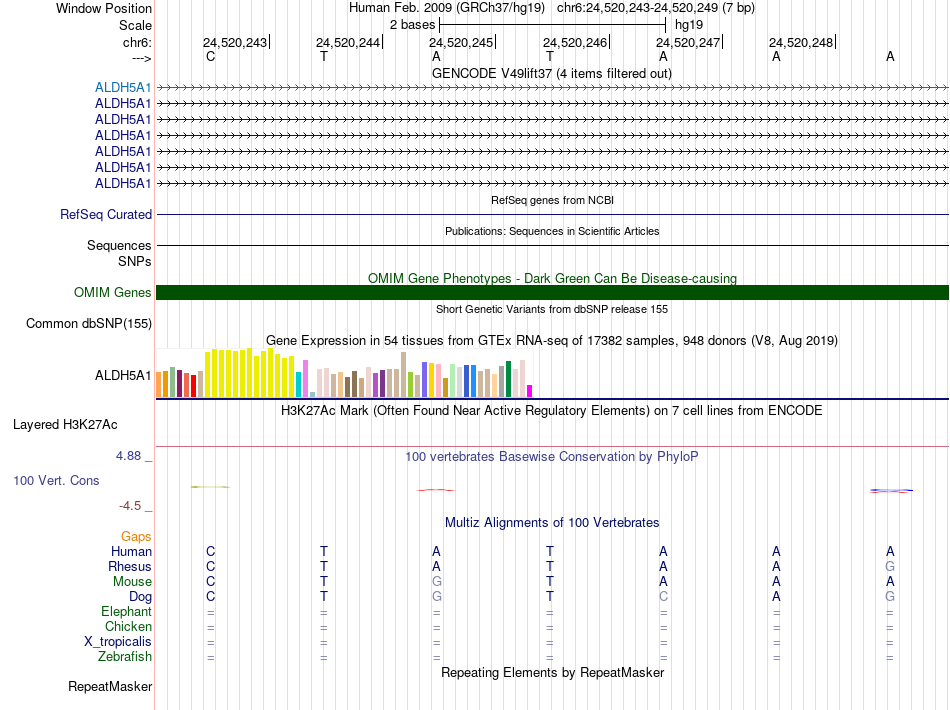
Task: Click the Rhesus species alignment label
Action: (x=130, y=566)
